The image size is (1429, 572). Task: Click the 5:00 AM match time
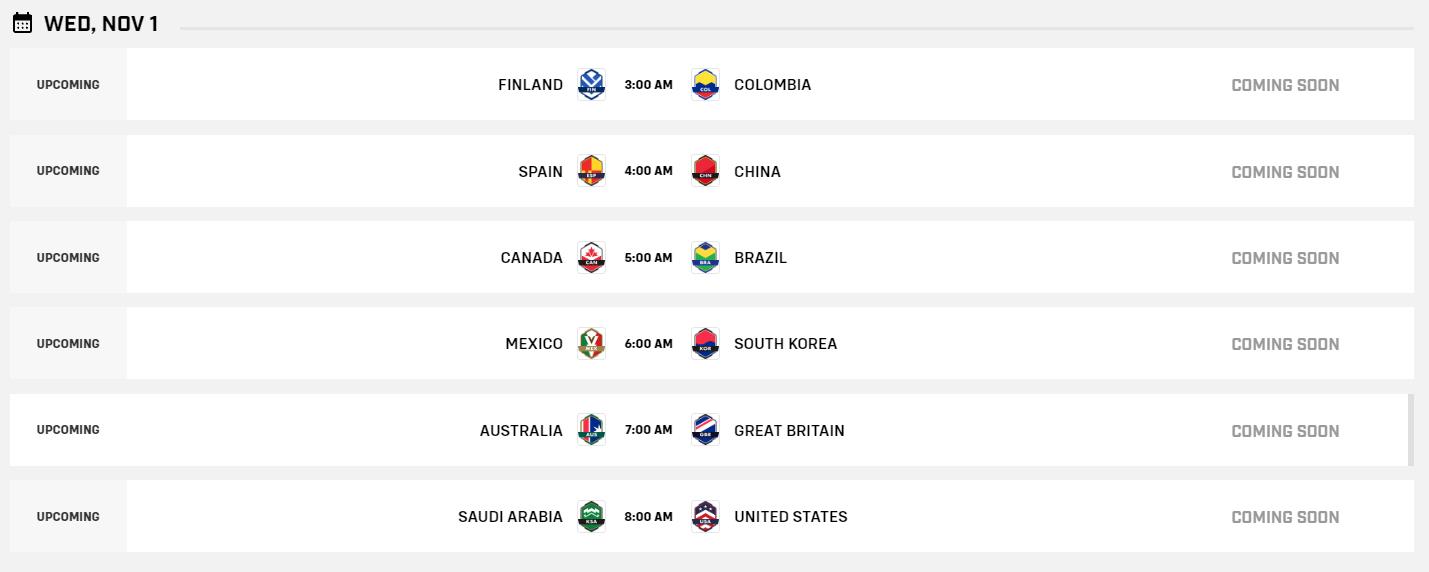pyautogui.click(x=648, y=258)
